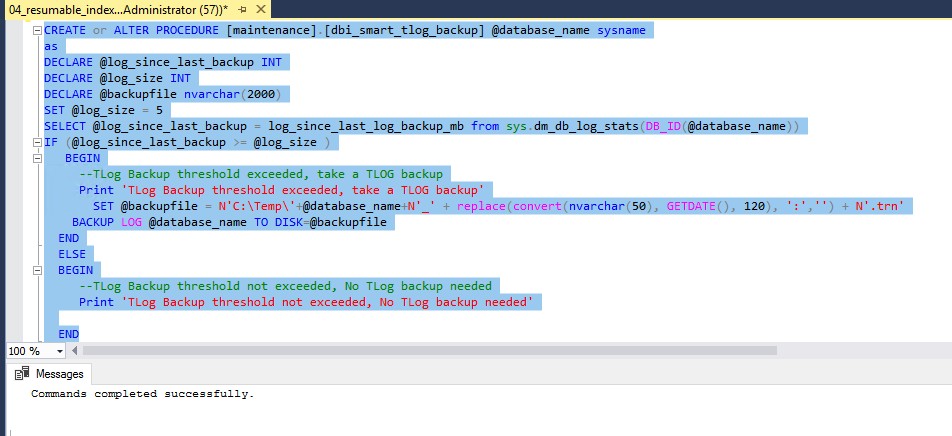The width and height of the screenshot is (952, 436).
Task: Click red Print 'No TLog backup needed' string
Action: pyautogui.click(x=327, y=302)
